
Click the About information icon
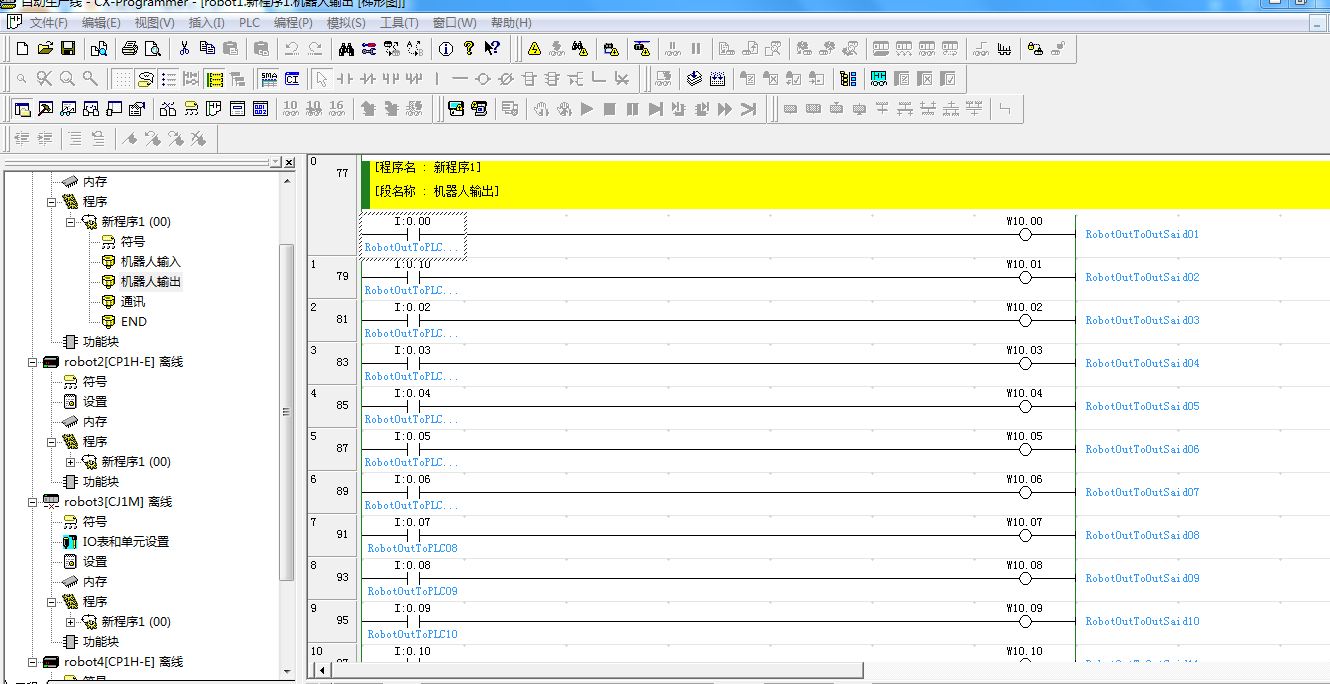(x=446, y=48)
